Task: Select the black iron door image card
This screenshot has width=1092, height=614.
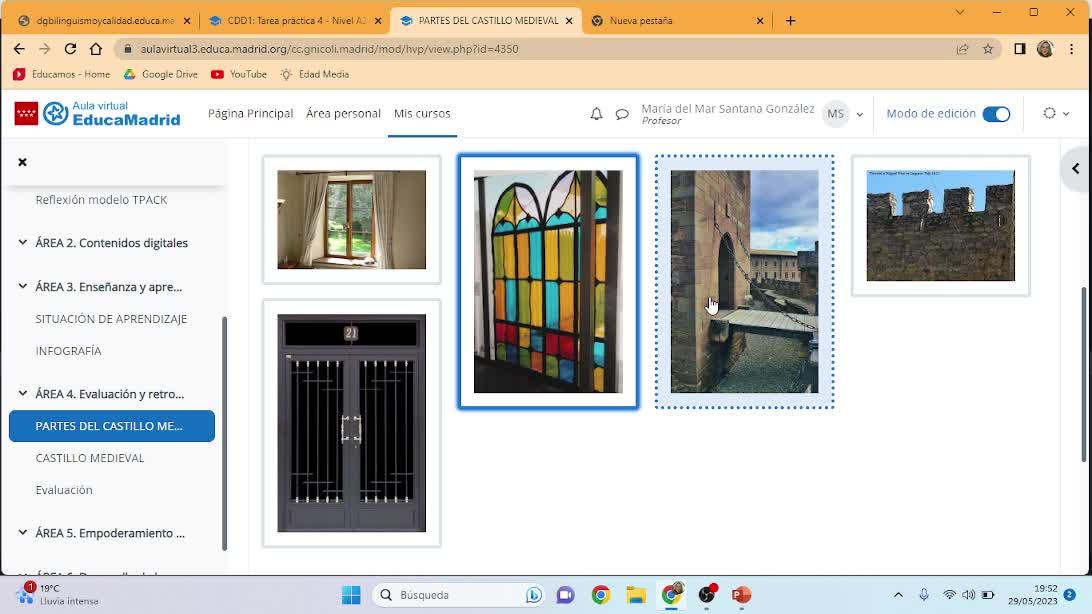Action: point(352,423)
